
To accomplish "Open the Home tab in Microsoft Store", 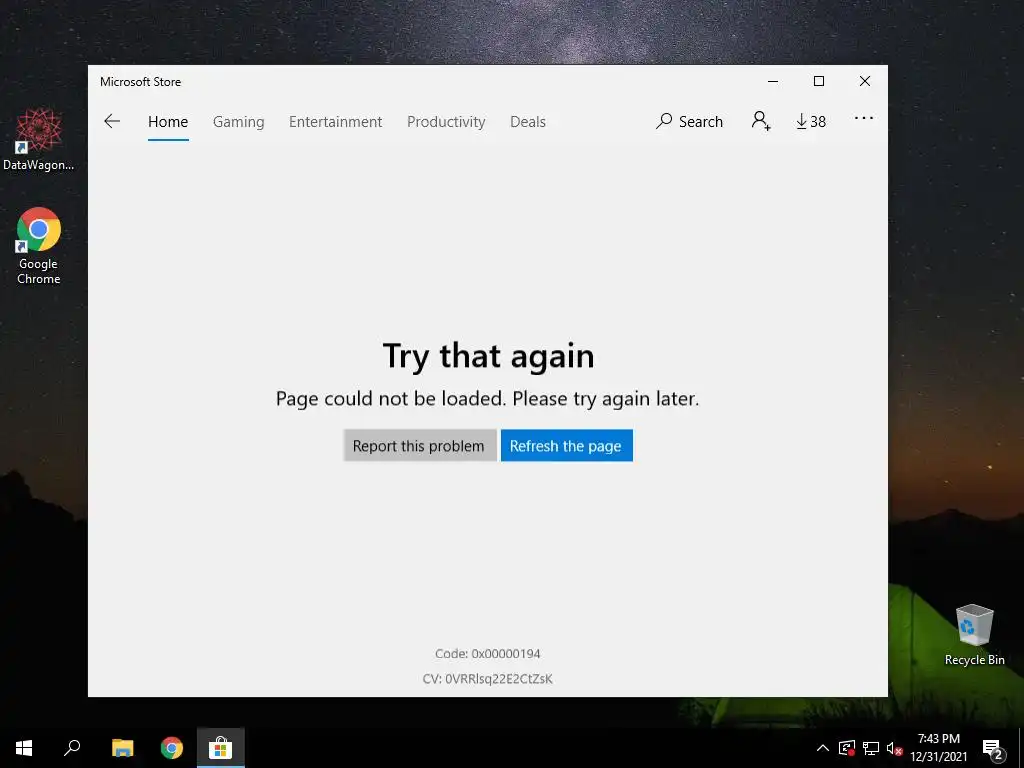I will [168, 121].
